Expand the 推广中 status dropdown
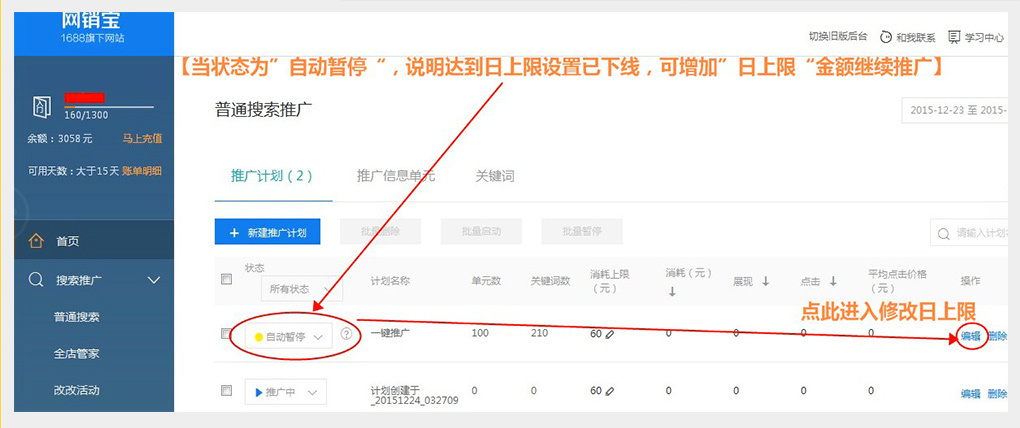The height and width of the screenshot is (428, 1020). [286, 392]
